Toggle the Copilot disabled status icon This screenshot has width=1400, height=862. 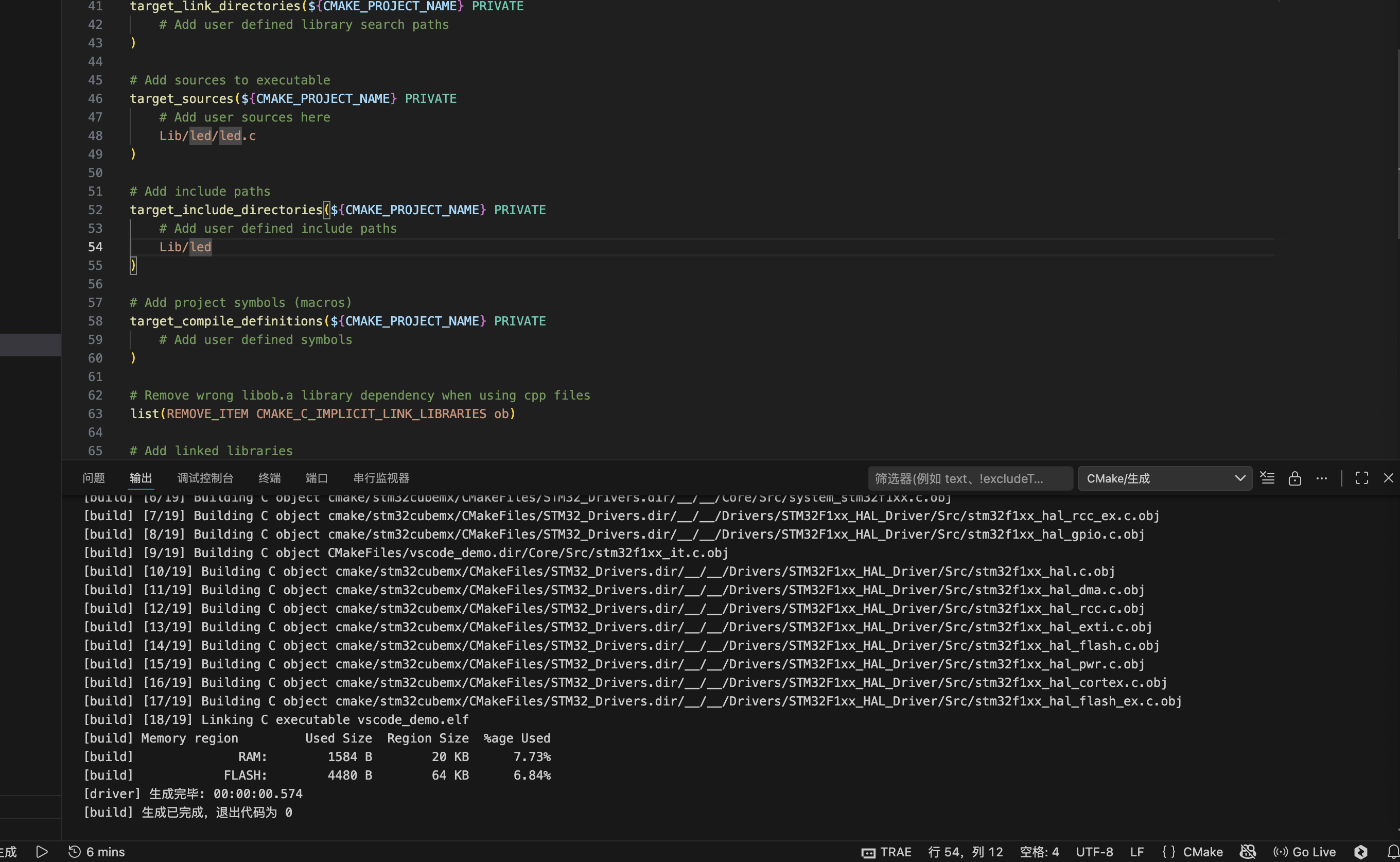pos(1248,851)
